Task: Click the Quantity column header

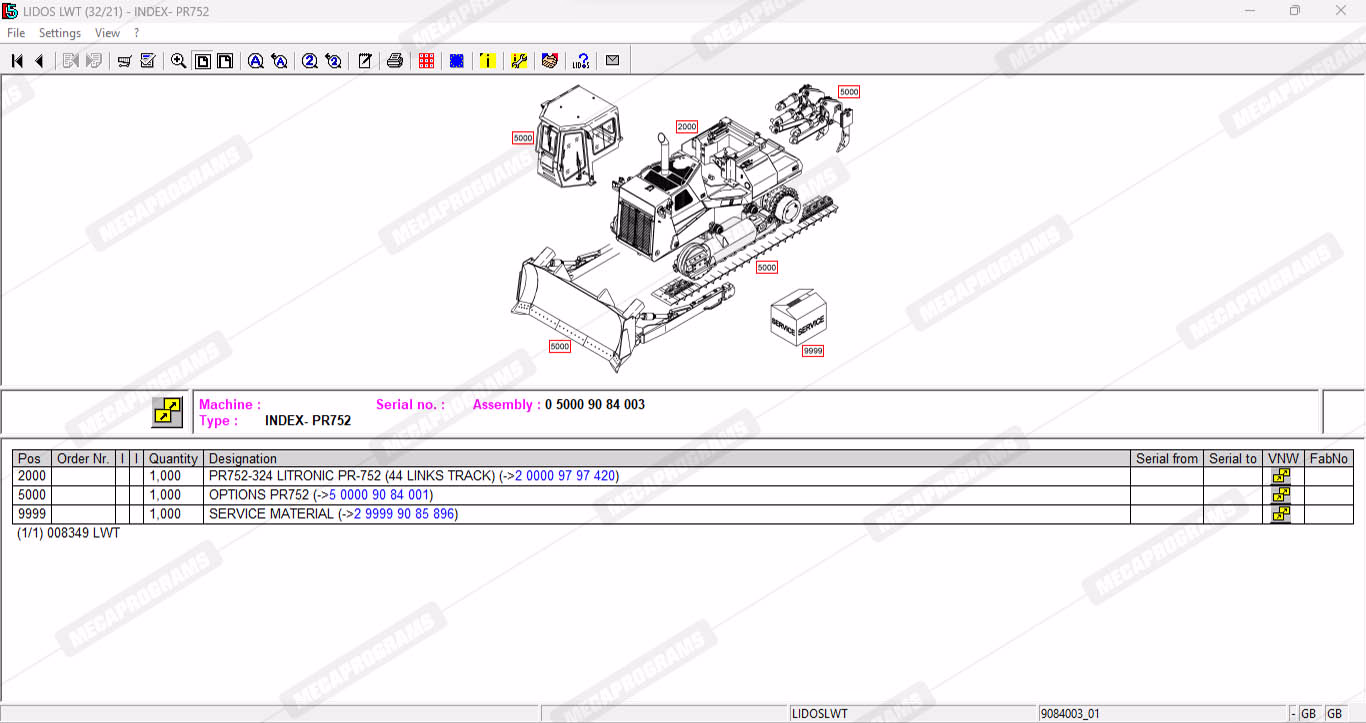Action: [174, 459]
